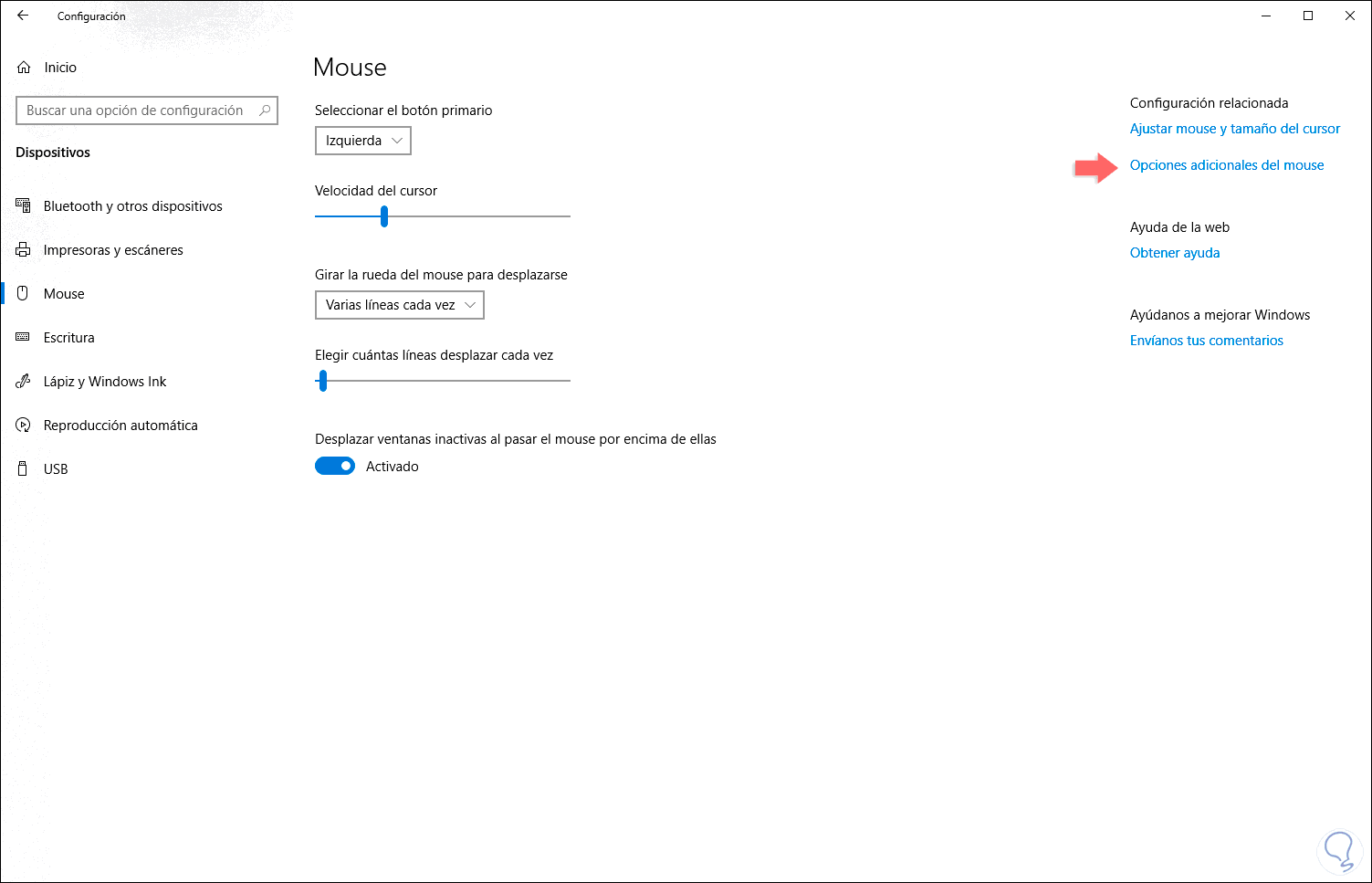Viewport: 1372px width, 883px height.
Task: Click the magnifier icon in search box
Action: click(x=265, y=110)
